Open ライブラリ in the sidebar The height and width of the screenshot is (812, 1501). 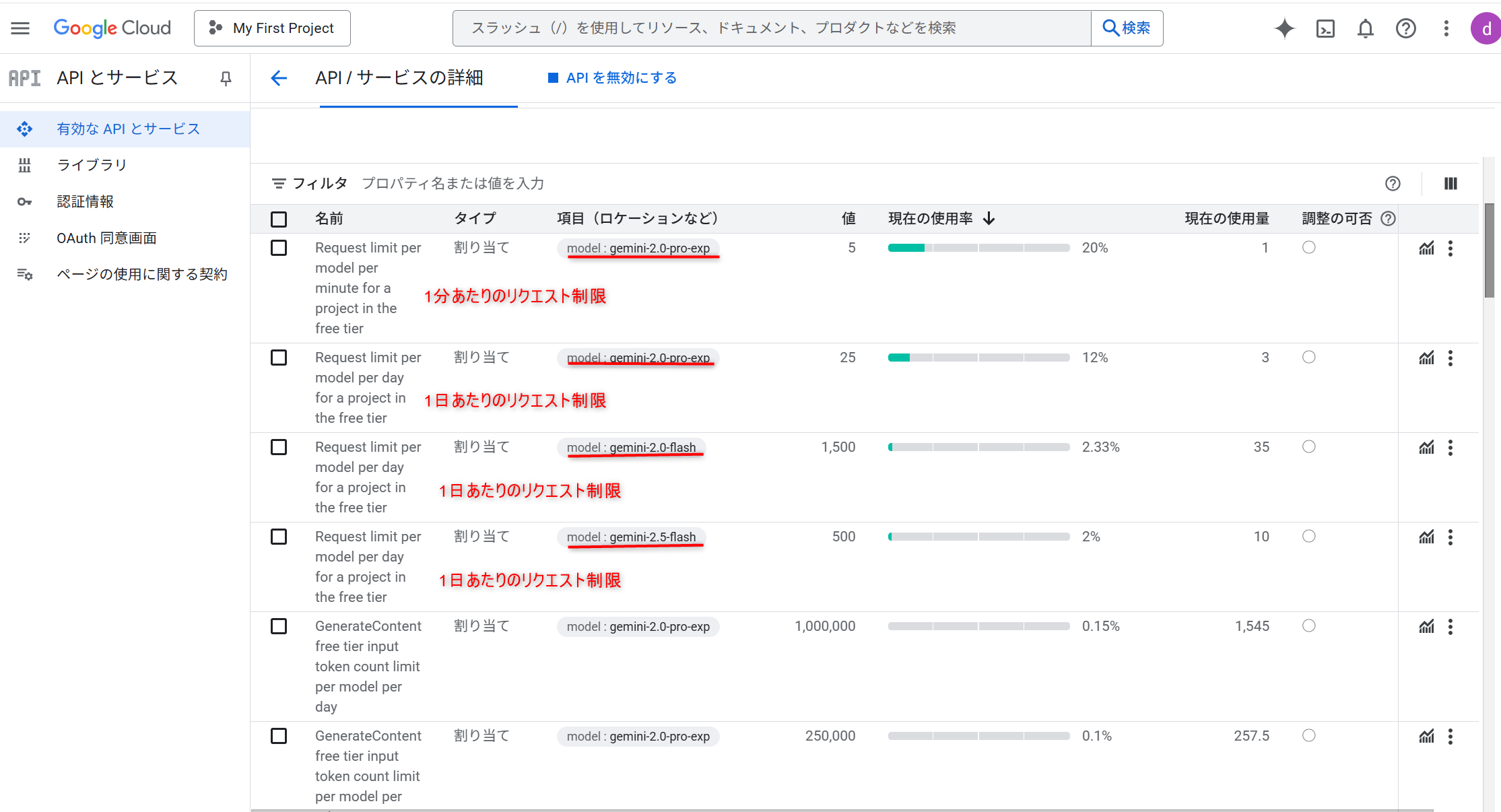click(x=125, y=165)
